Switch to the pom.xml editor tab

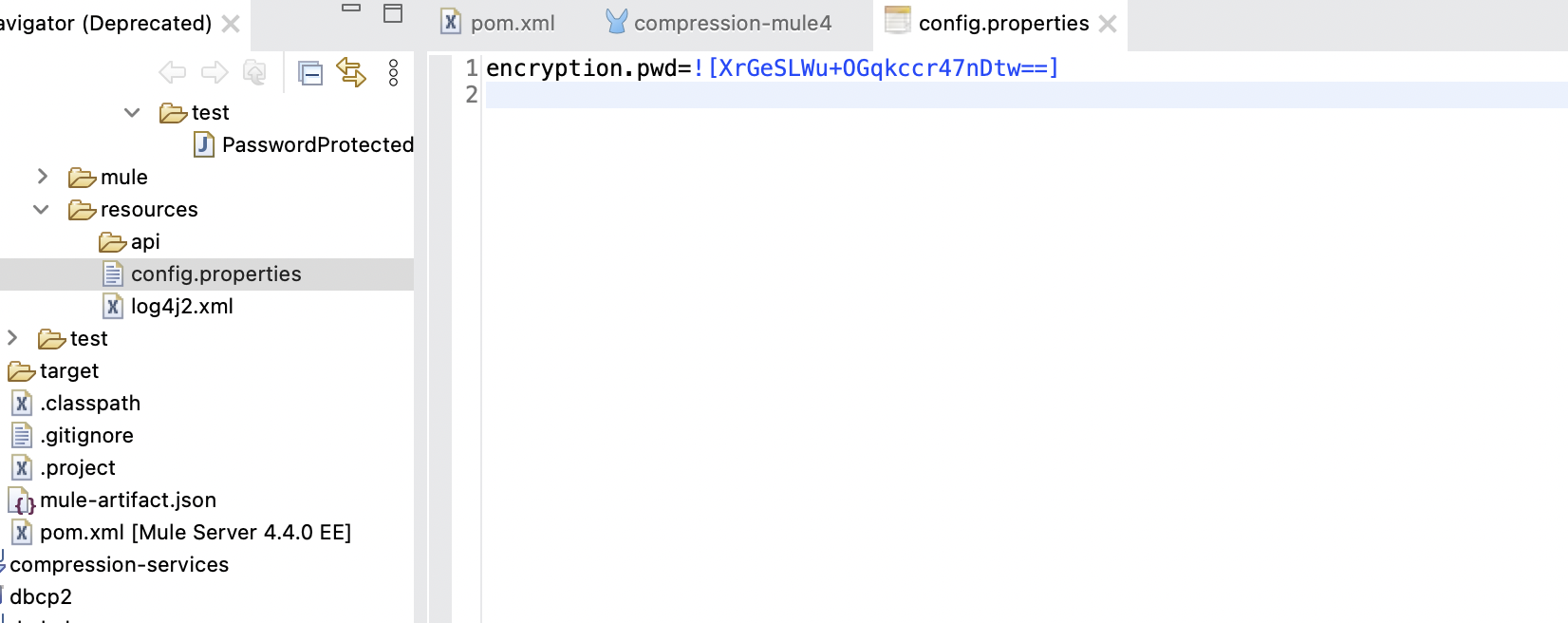tap(512, 24)
